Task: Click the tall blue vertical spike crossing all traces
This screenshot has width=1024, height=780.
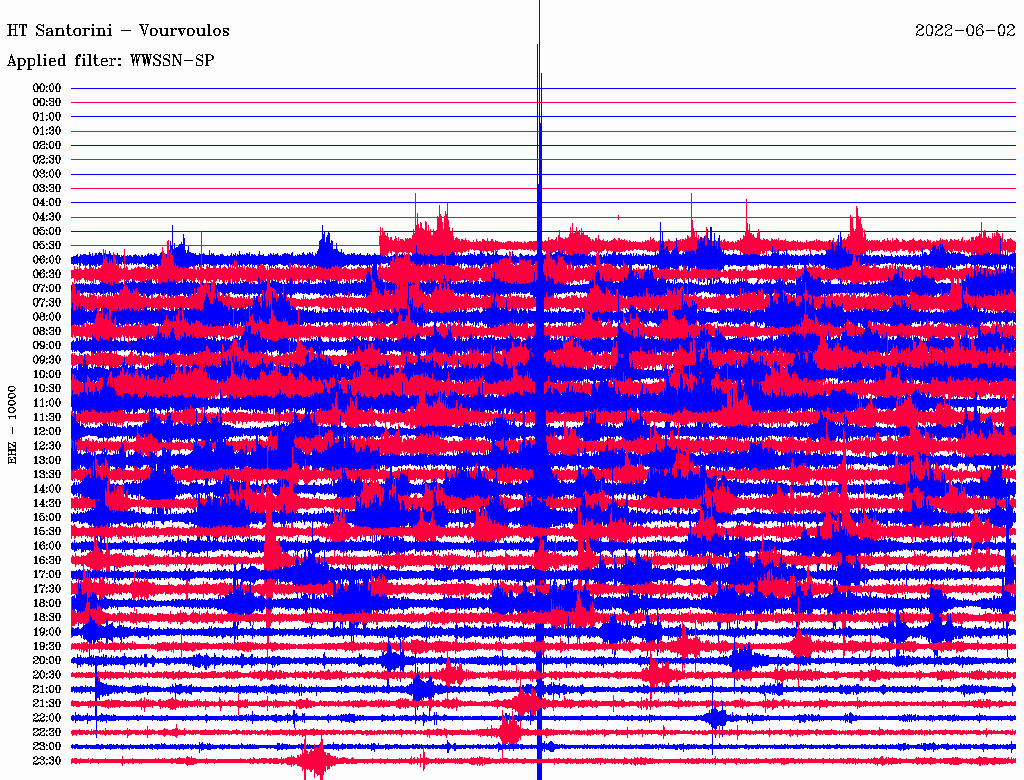Action: pos(539,390)
